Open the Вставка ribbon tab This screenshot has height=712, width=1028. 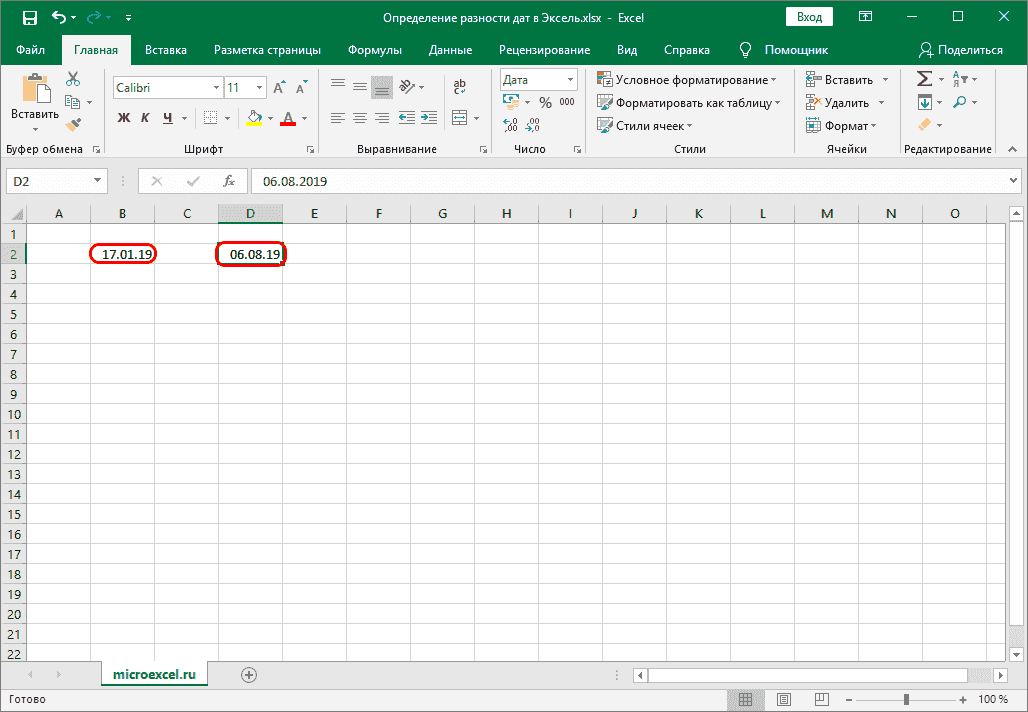166,50
